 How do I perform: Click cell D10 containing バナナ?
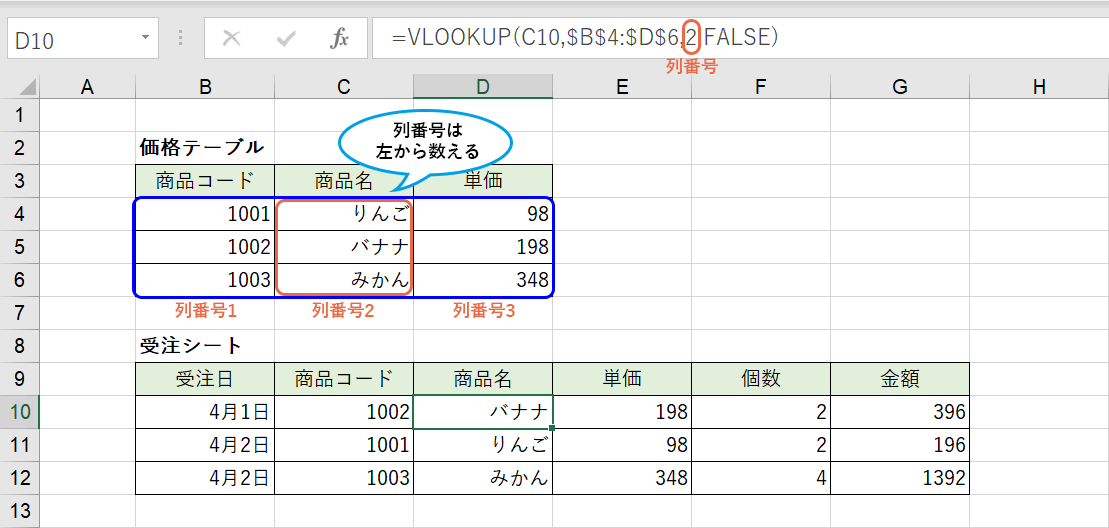483,412
